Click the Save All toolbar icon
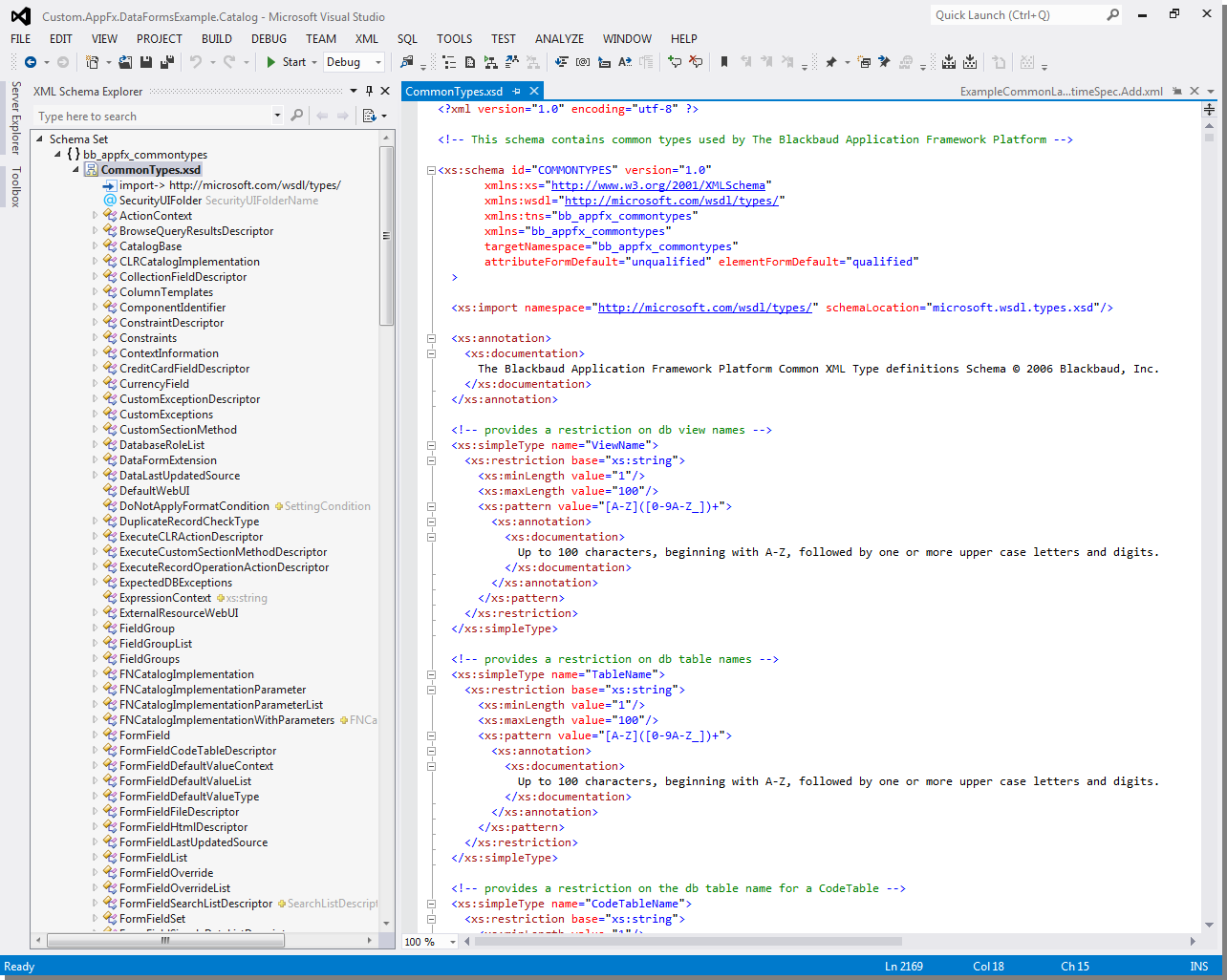Screen dimensions: 1227x980 click(167, 62)
